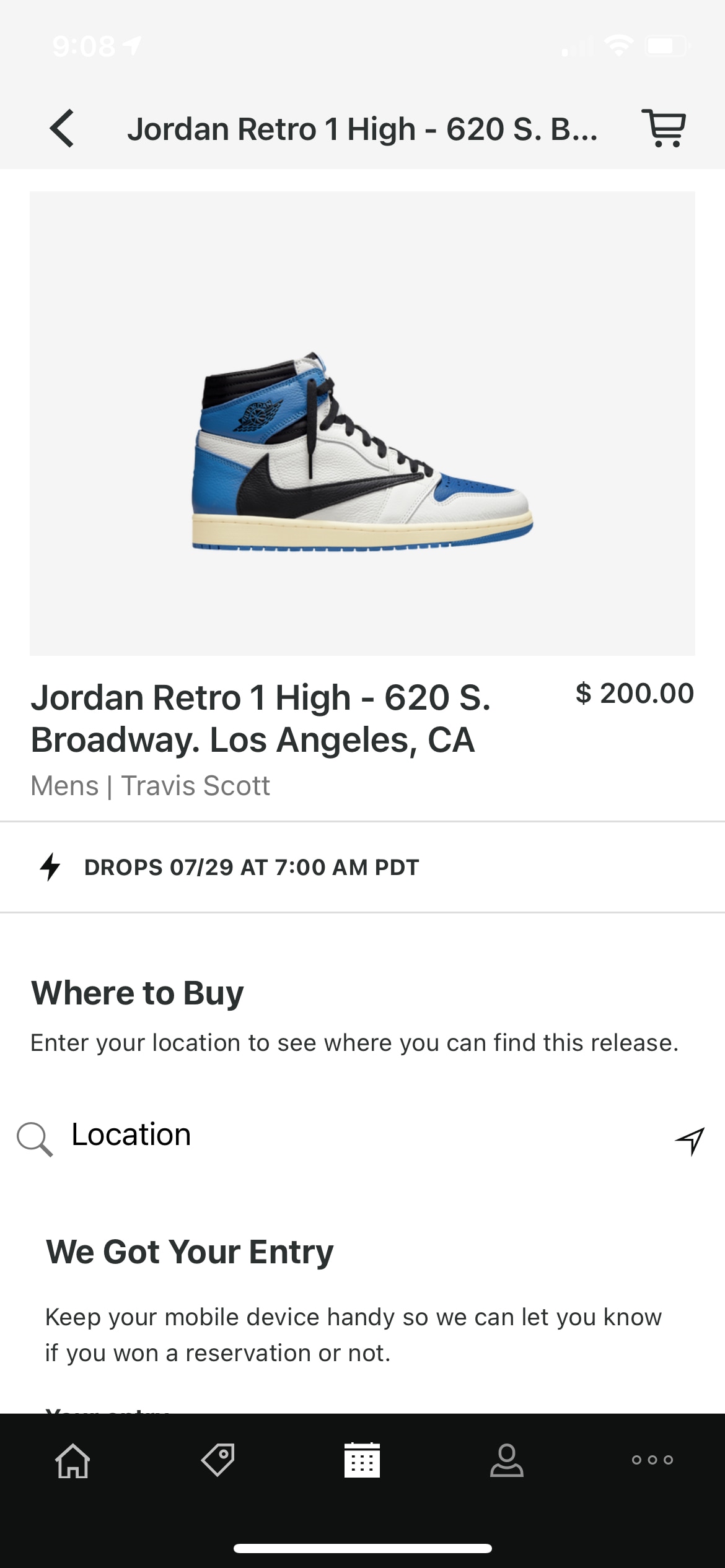
Task: Tap the Home tab icon
Action: [x=72, y=1460]
